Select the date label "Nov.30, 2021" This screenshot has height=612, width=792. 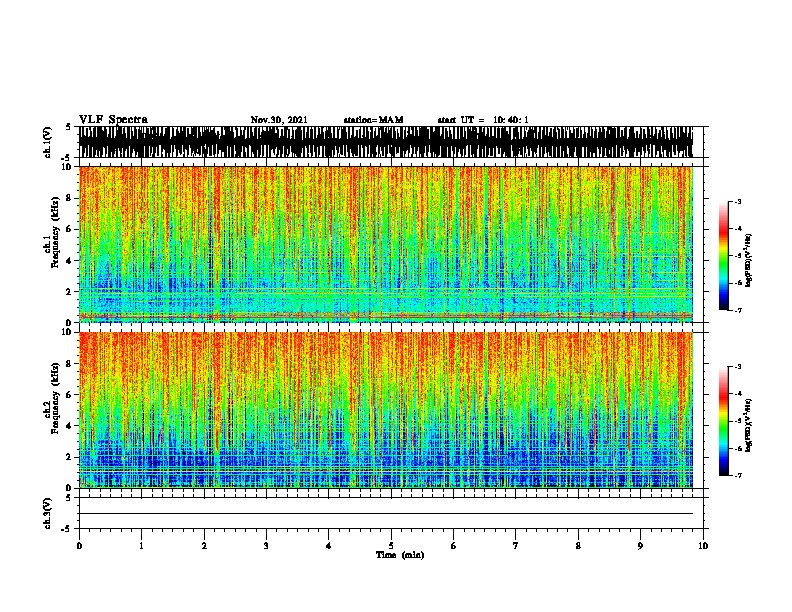pos(279,120)
